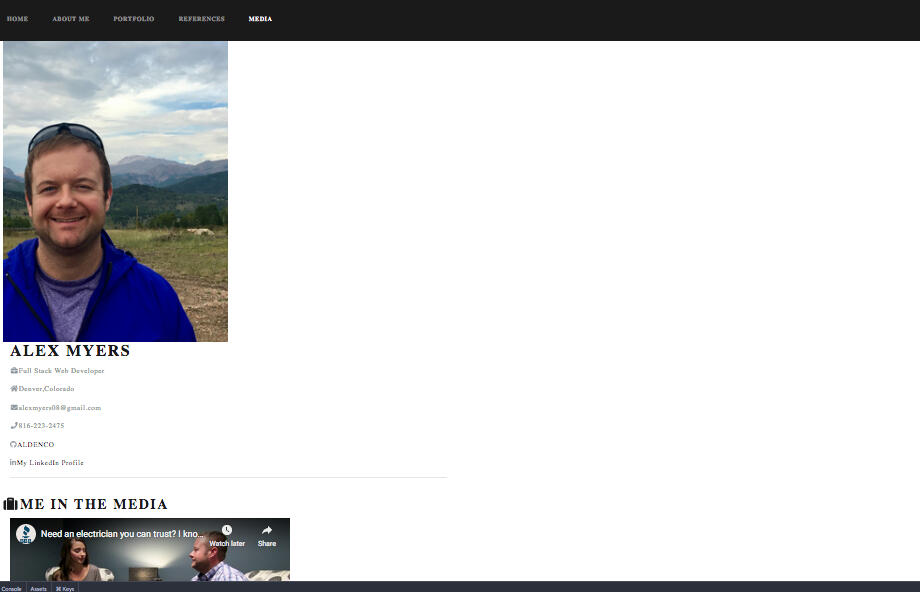
Task: Navigate to the HOME menu item
Action: point(17,18)
